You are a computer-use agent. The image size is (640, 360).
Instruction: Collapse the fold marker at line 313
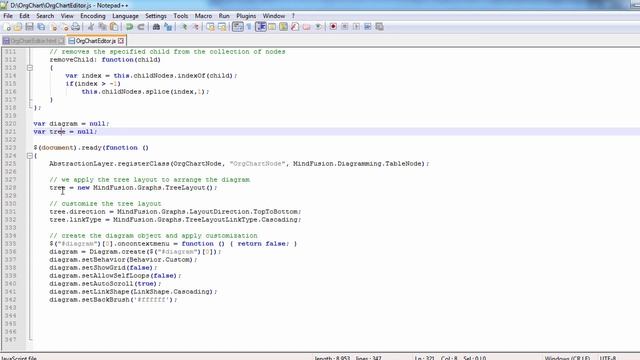(30, 68)
